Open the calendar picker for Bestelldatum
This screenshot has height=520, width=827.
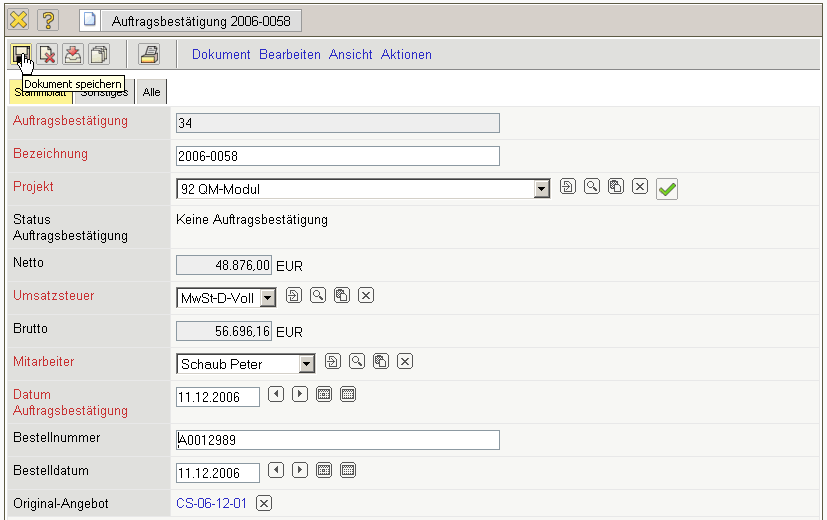pos(348,470)
